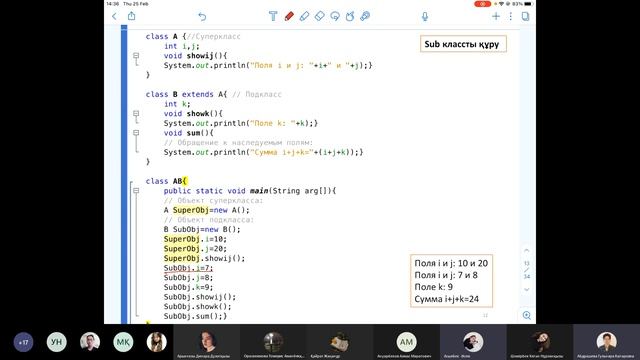Open the +17 more participants bubble
Viewport: 640px width, 360px height.
[x=23, y=342]
